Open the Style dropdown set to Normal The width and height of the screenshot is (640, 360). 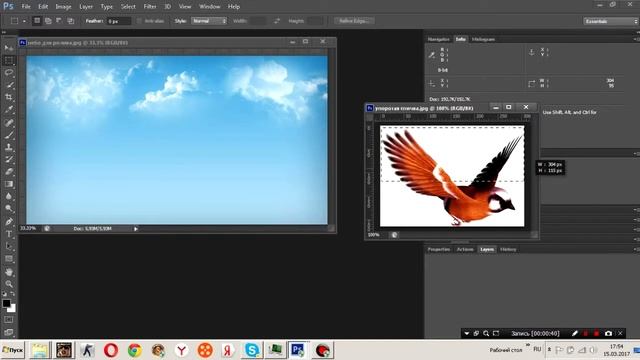(209, 21)
